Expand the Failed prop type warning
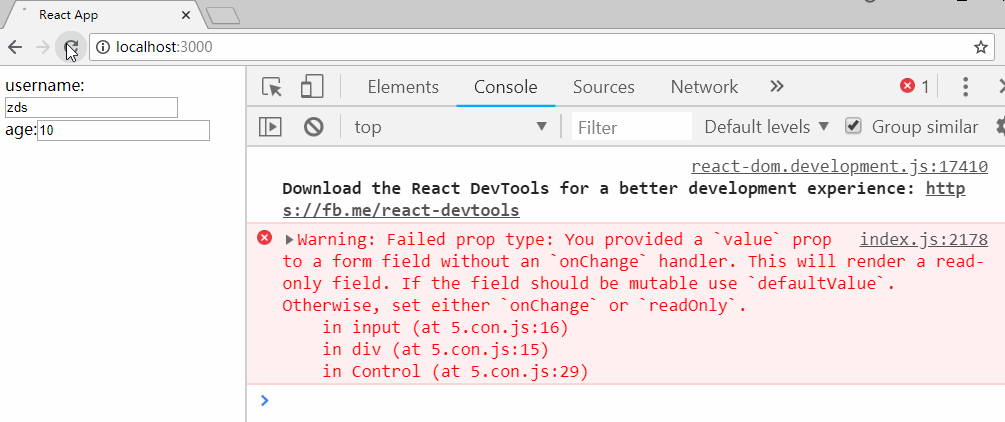Image resolution: width=1005 pixels, height=422 pixels. (289, 240)
